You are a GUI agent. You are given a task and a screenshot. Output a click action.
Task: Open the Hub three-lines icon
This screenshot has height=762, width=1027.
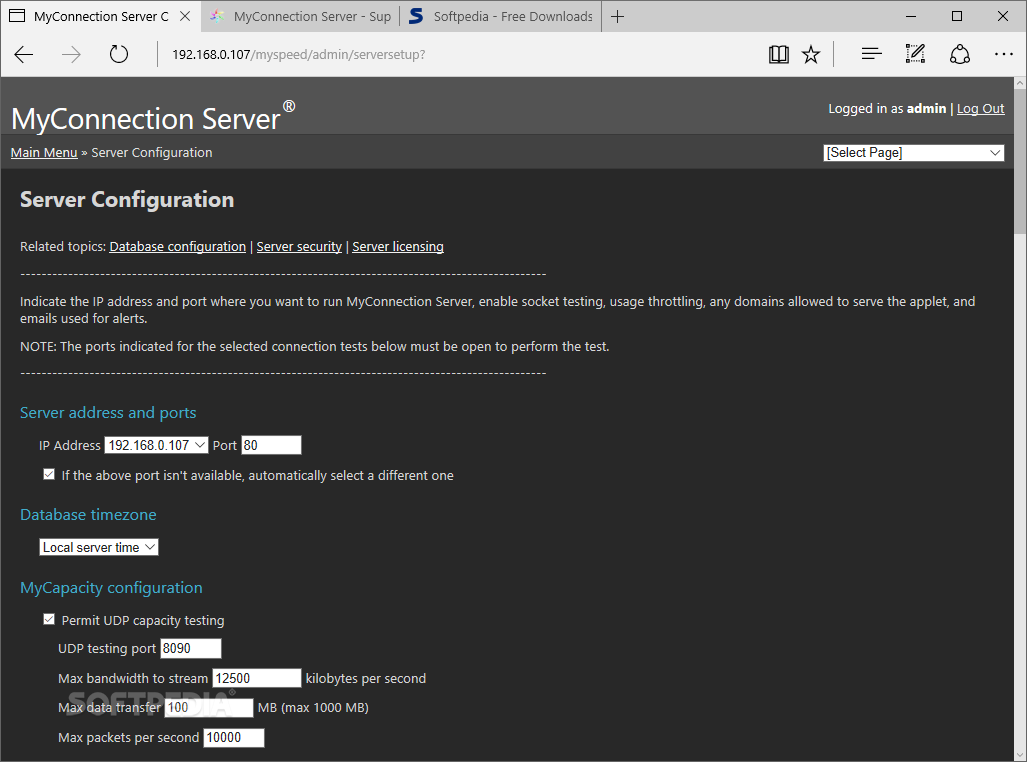pos(871,54)
